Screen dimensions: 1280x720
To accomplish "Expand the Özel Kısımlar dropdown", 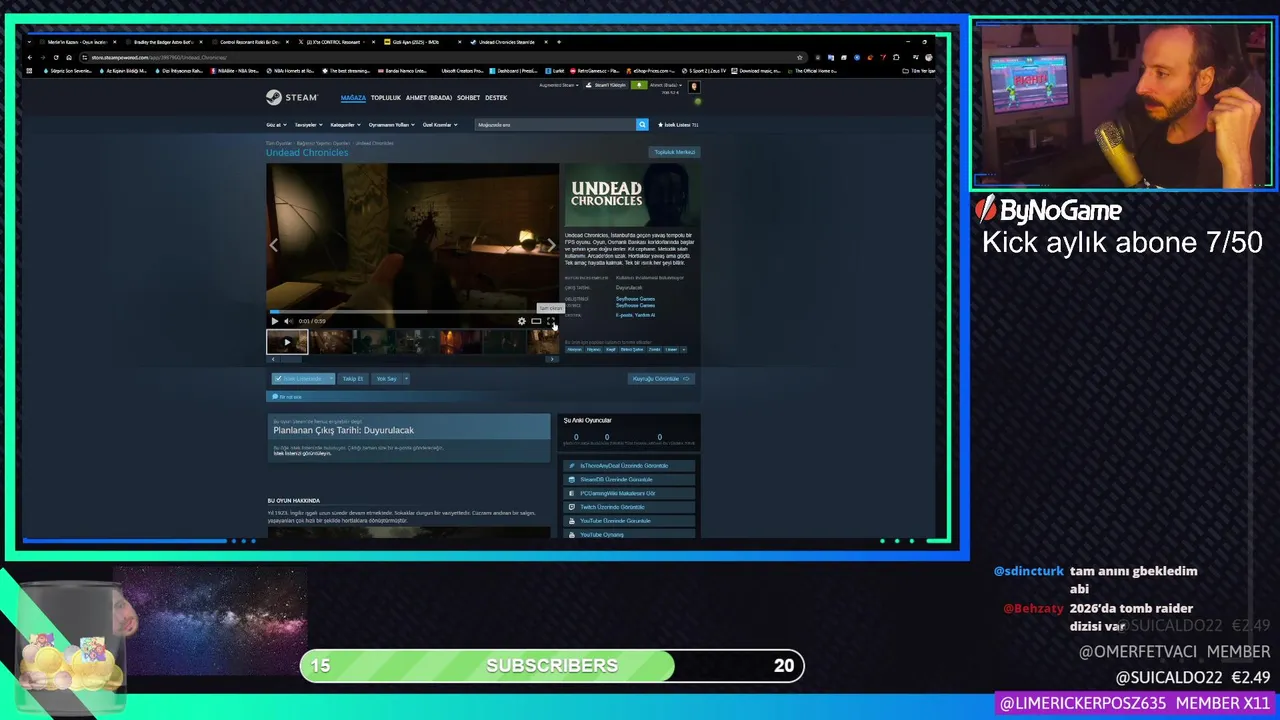I will pos(440,125).
